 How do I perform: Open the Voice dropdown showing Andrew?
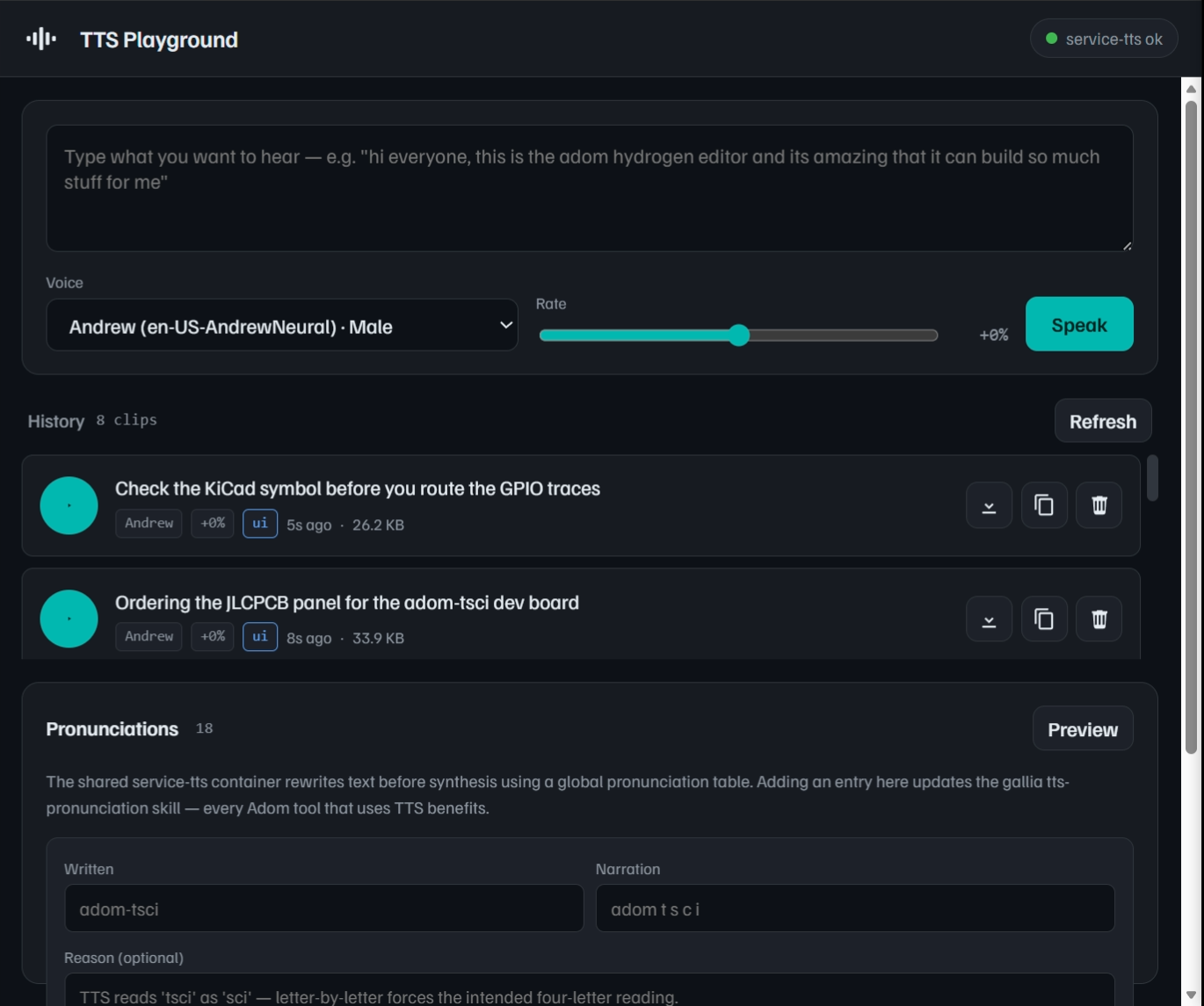coord(282,325)
